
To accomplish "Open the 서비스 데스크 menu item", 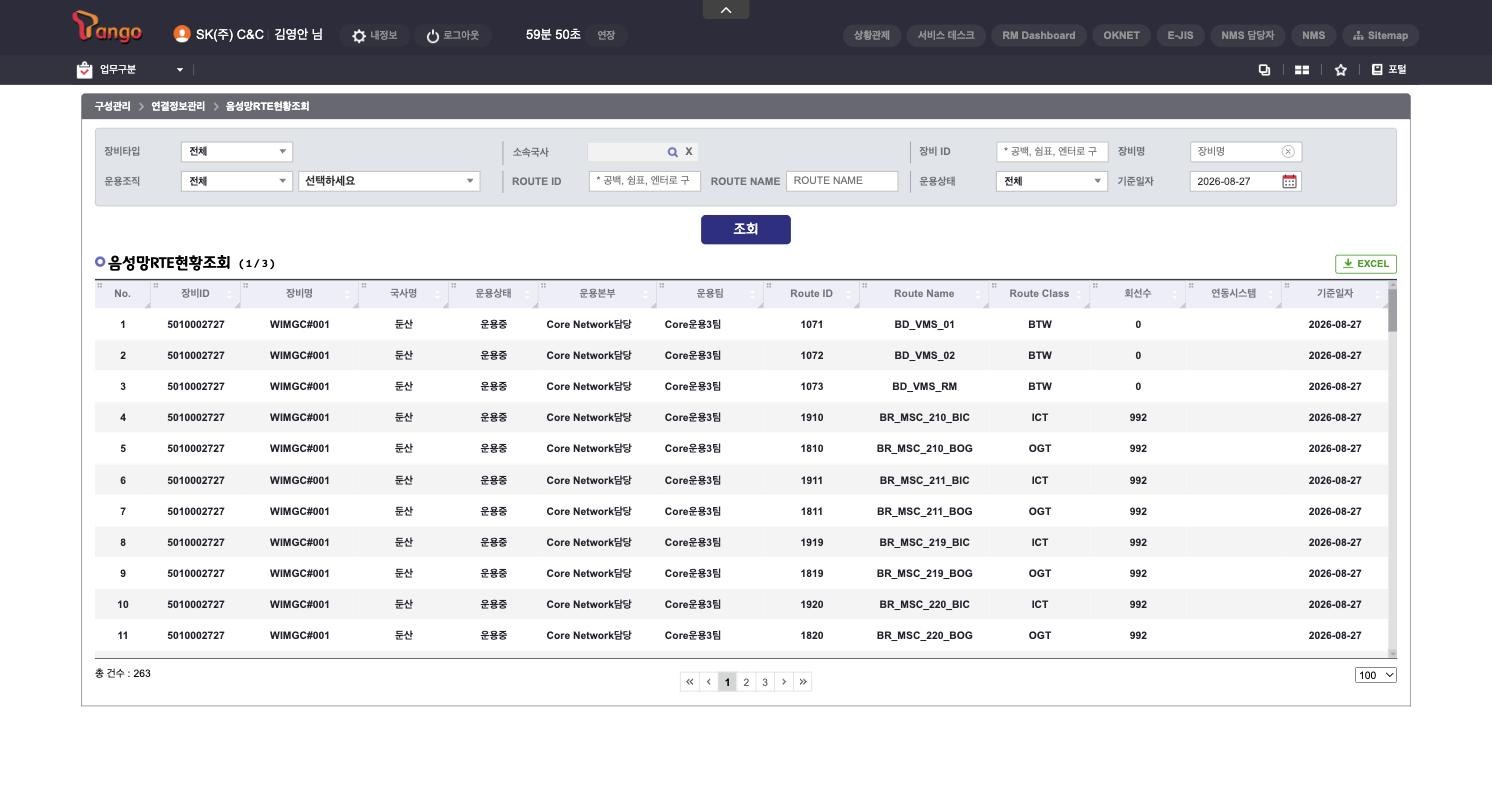I will pyautogui.click(x=946, y=36).
